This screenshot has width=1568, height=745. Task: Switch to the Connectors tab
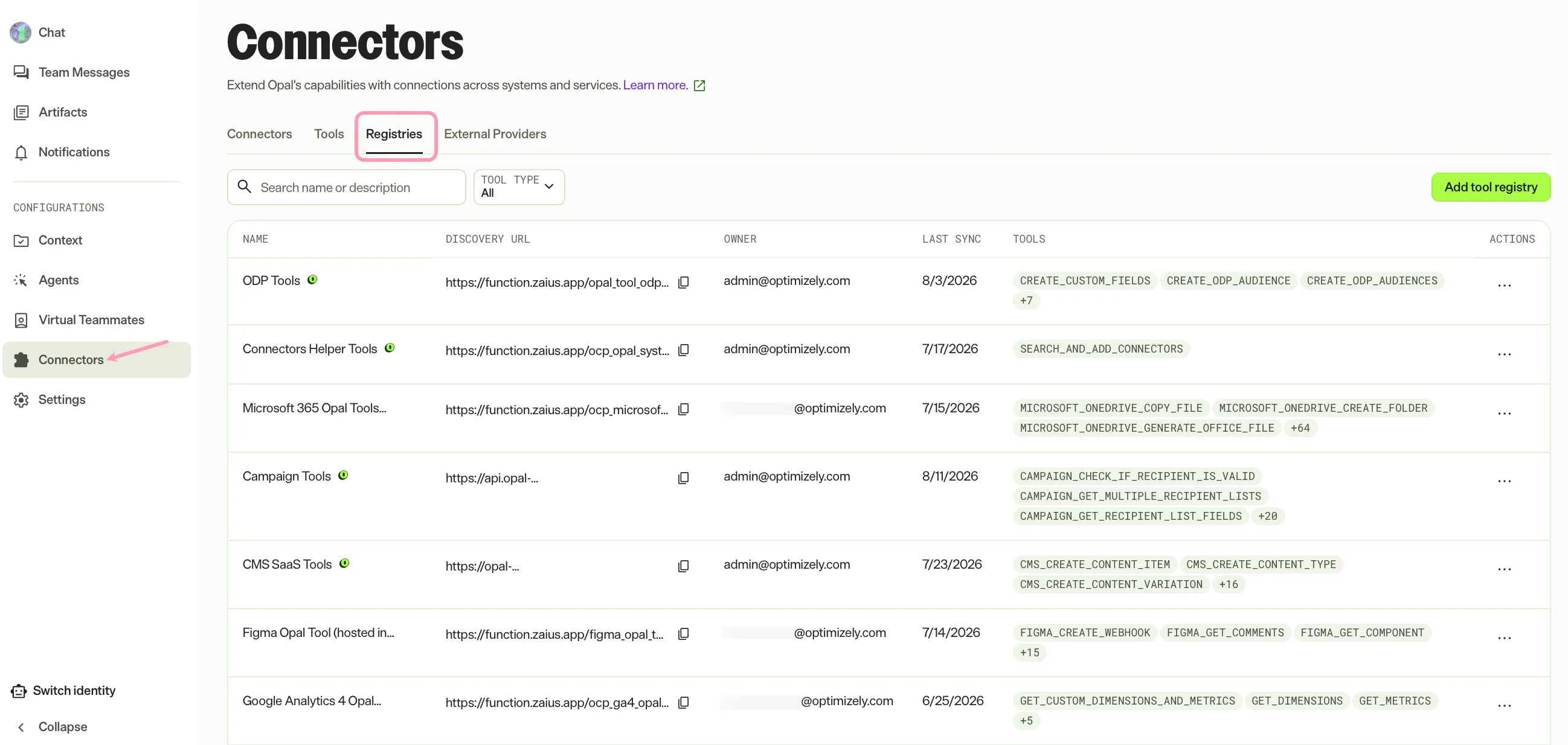tap(259, 134)
